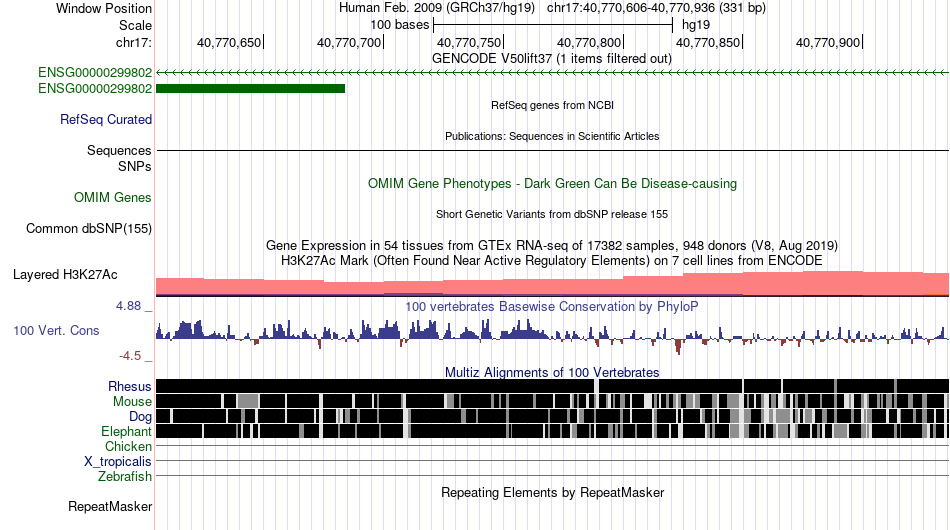Click the Scale label on the left
Viewport: 950px width, 530px height.
135,25
